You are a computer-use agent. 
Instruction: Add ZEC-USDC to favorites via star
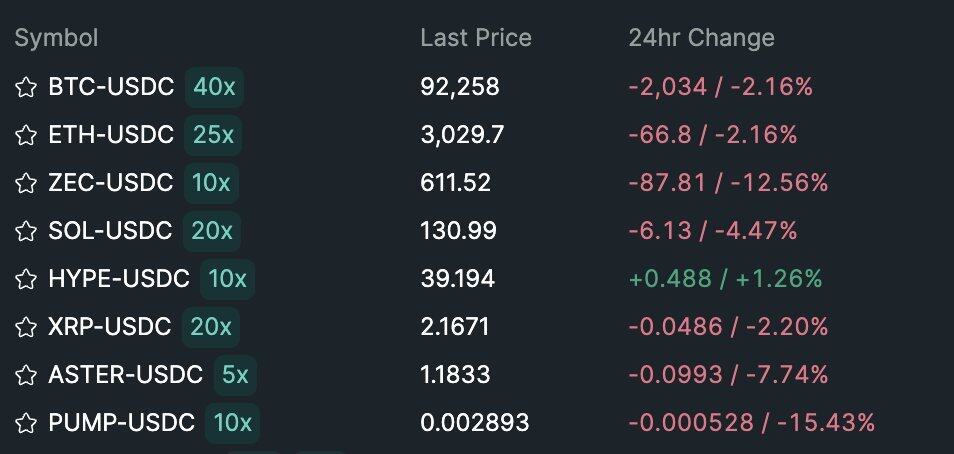point(26,183)
